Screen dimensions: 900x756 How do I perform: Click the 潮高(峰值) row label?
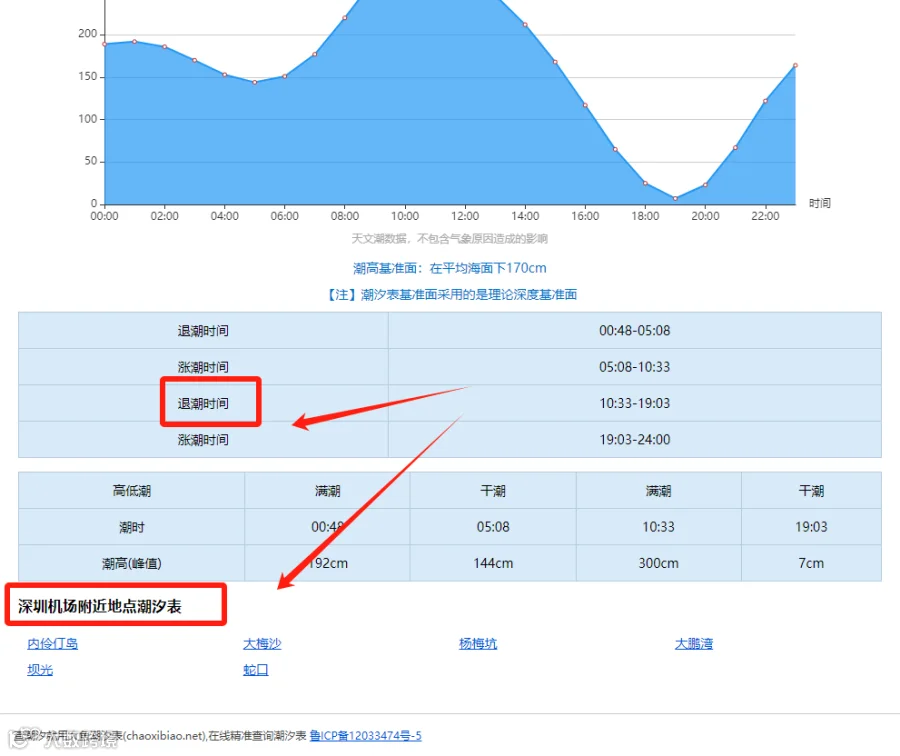131,563
